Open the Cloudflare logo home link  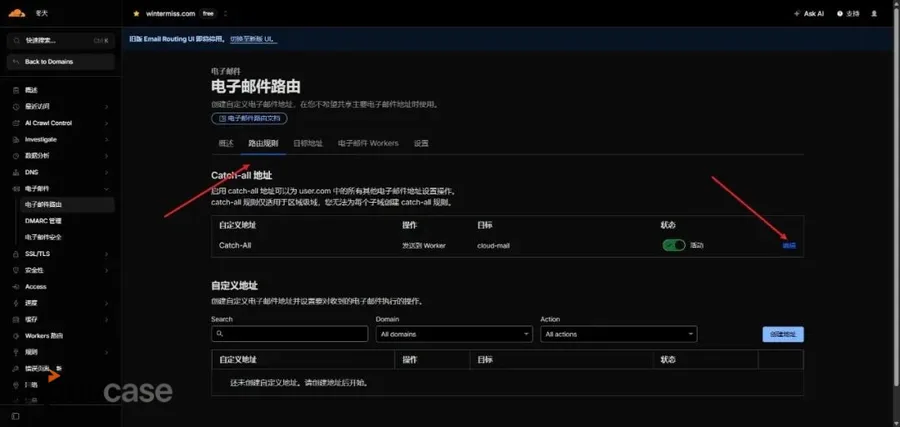16,13
